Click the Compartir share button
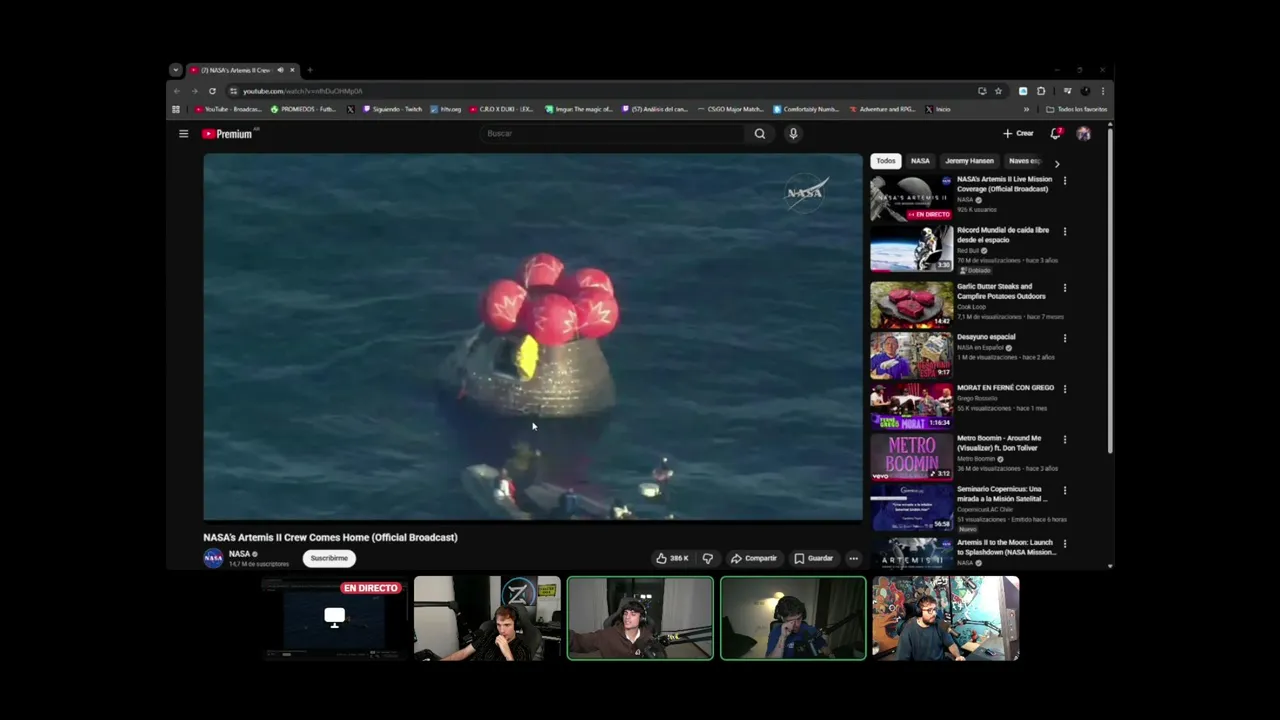The image size is (1280, 720). tap(753, 558)
